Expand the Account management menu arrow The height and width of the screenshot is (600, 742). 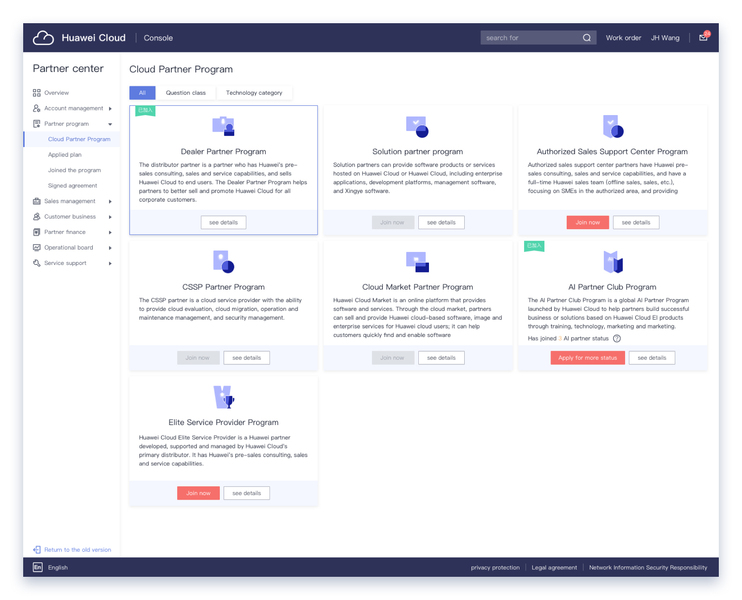pyautogui.click(x=110, y=109)
